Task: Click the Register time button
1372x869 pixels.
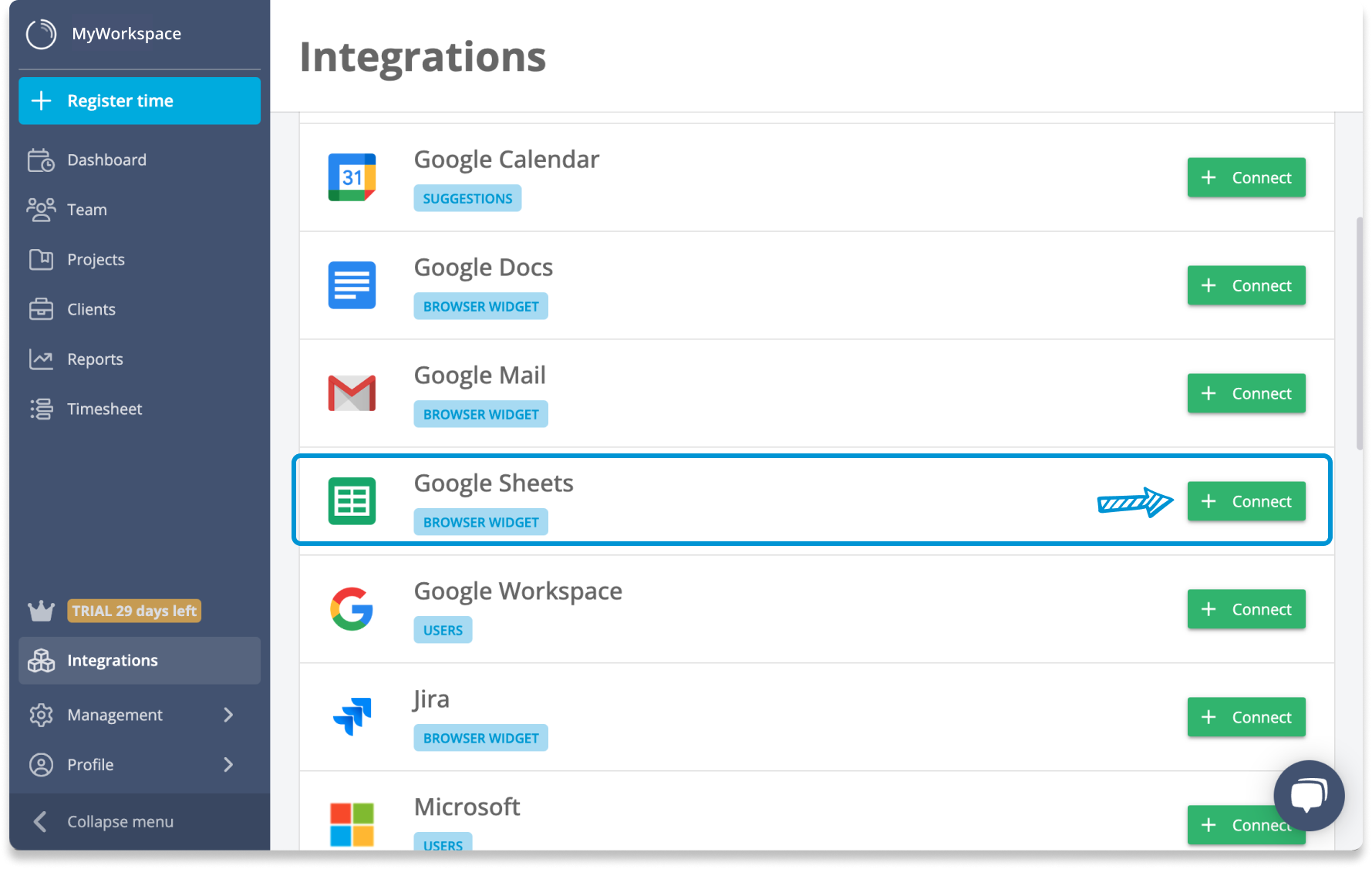Action: pyautogui.click(x=140, y=100)
